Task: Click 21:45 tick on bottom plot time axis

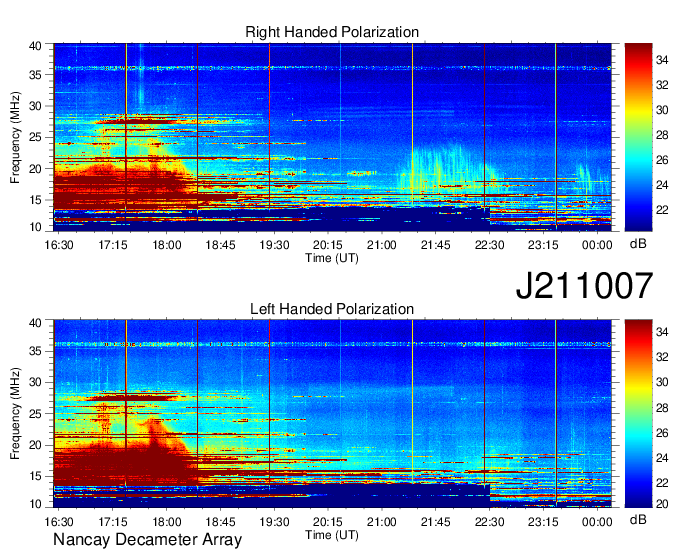Action: (435, 522)
